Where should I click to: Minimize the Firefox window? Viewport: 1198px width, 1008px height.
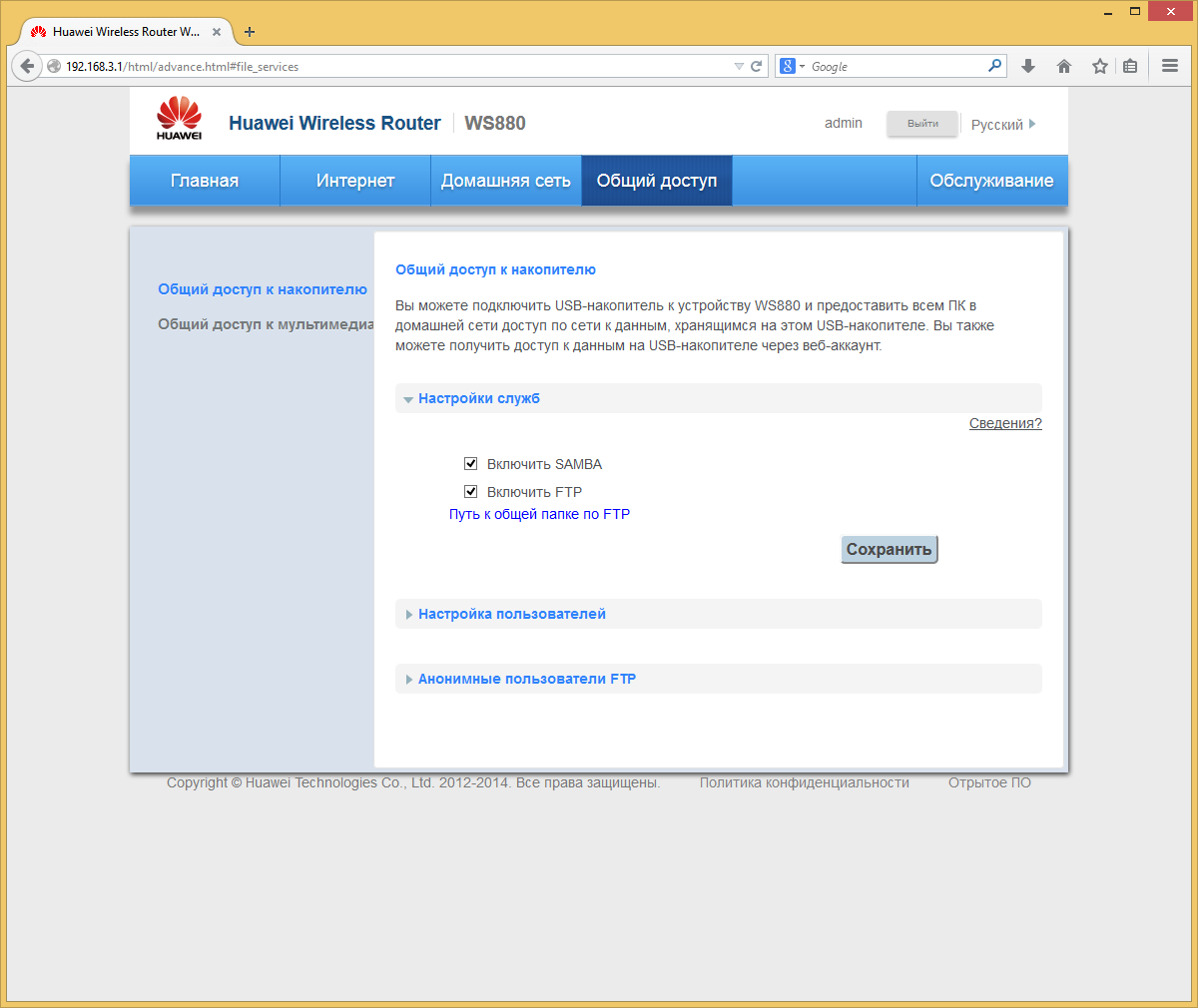(x=1107, y=12)
